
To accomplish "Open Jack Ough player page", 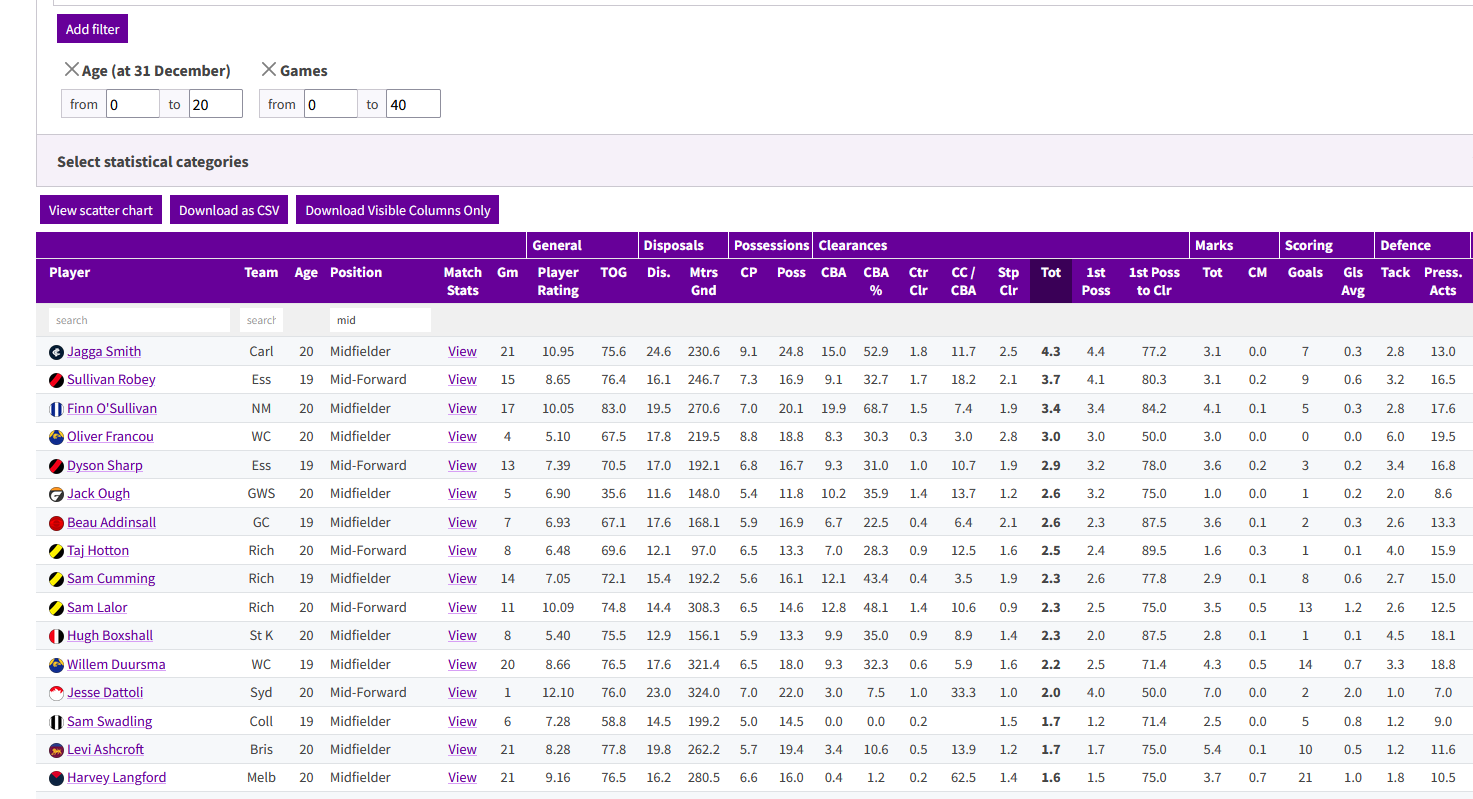I will click(98, 494).
